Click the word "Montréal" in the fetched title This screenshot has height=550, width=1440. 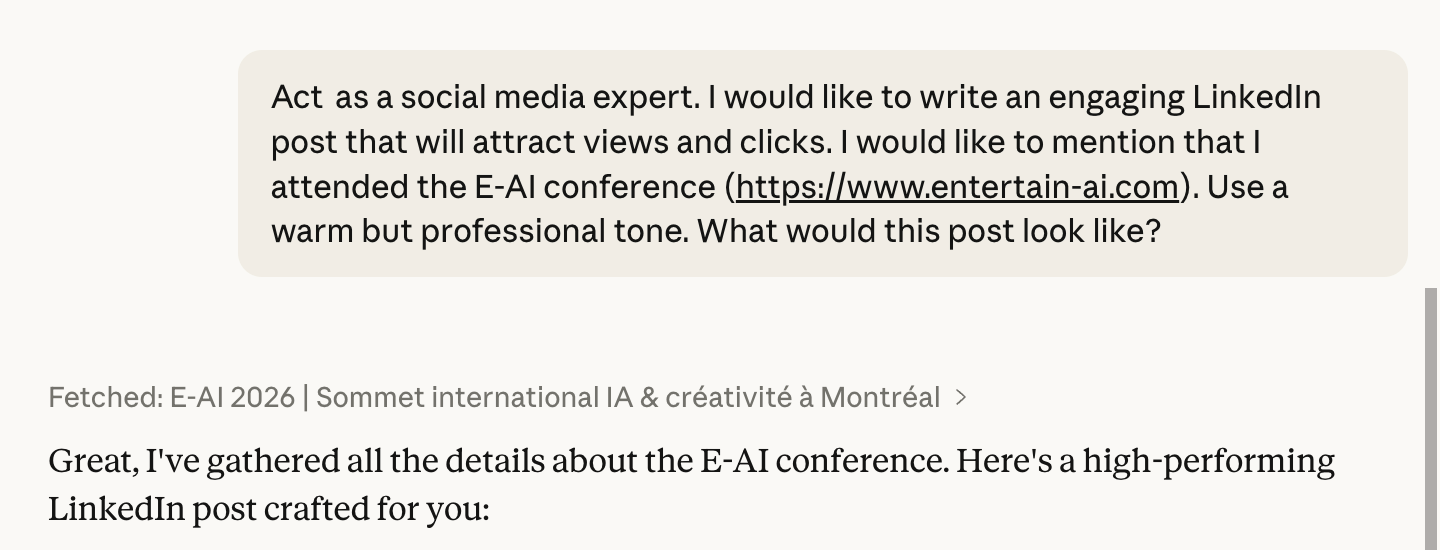tap(880, 398)
